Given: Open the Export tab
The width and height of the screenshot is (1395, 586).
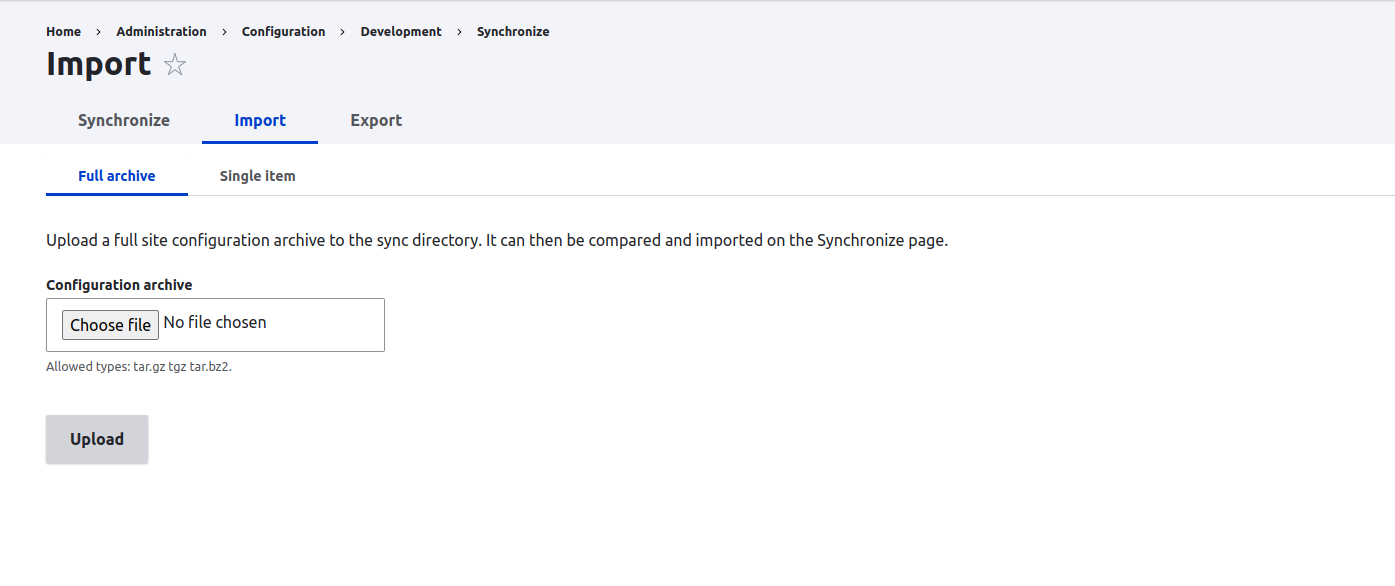Looking at the screenshot, I should coord(376,120).
